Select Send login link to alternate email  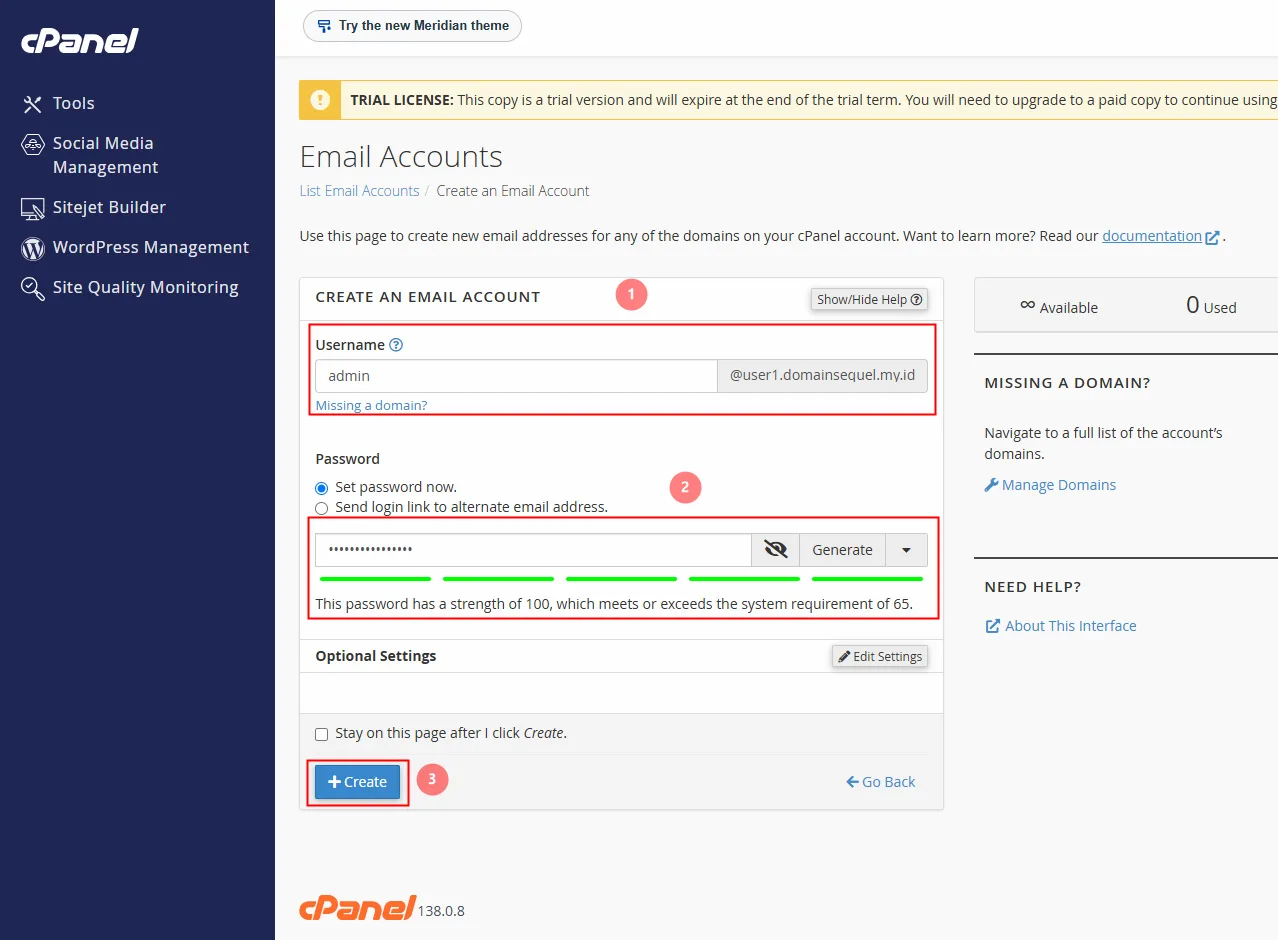pos(321,508)
